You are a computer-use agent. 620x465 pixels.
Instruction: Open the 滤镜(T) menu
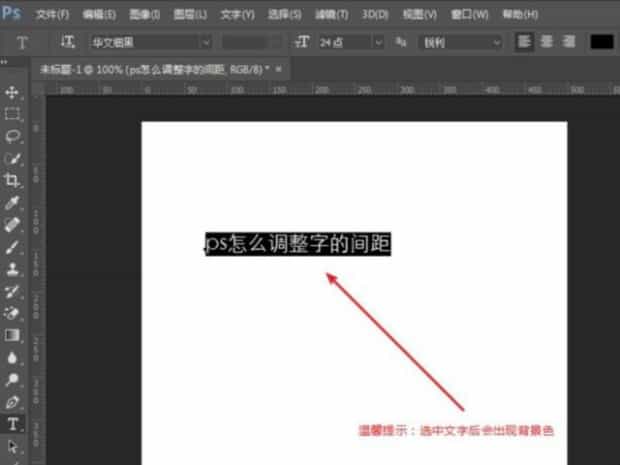pos(331,15)
